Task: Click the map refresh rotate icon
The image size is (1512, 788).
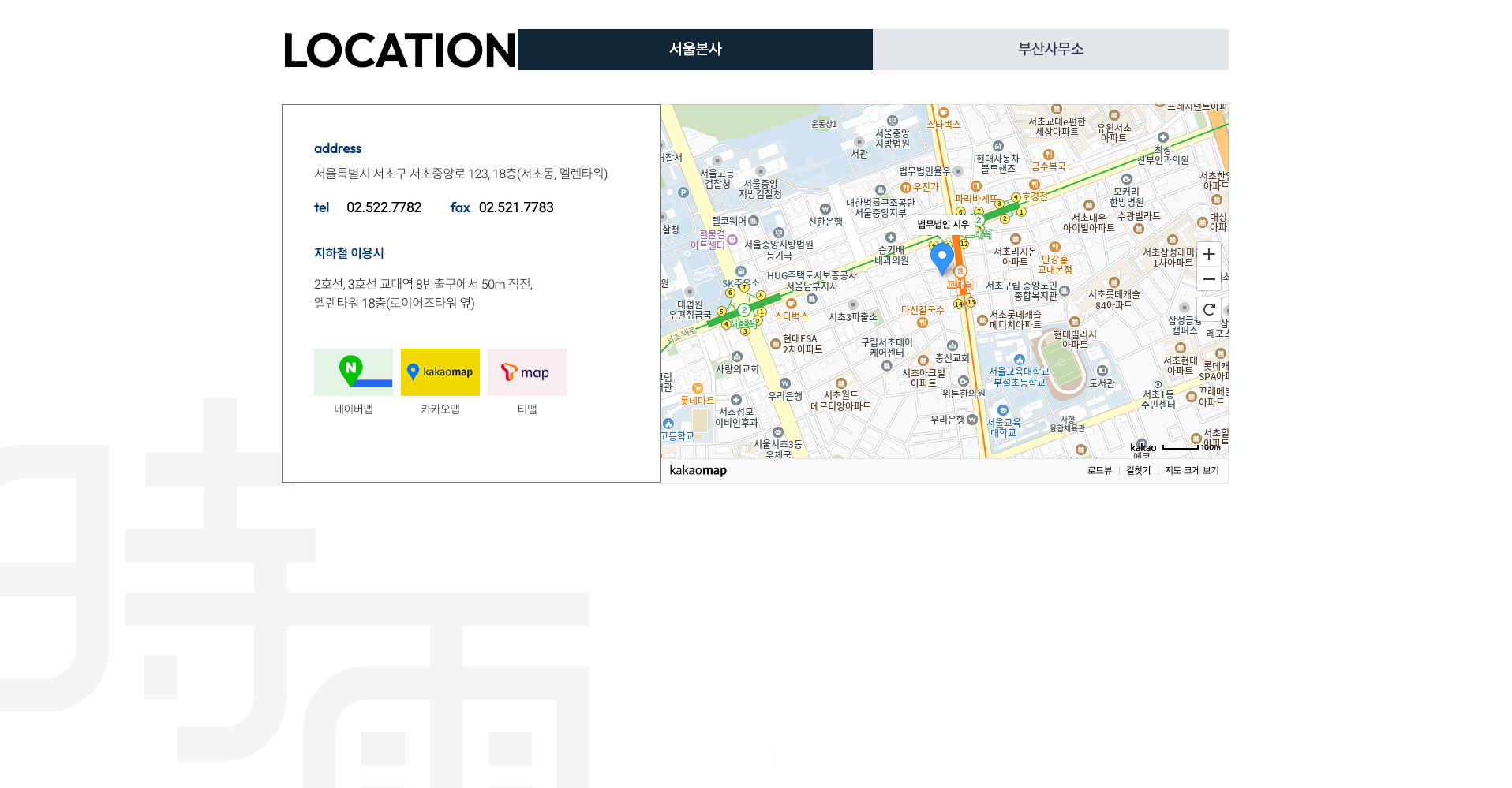Action: tap(1209, 309)
